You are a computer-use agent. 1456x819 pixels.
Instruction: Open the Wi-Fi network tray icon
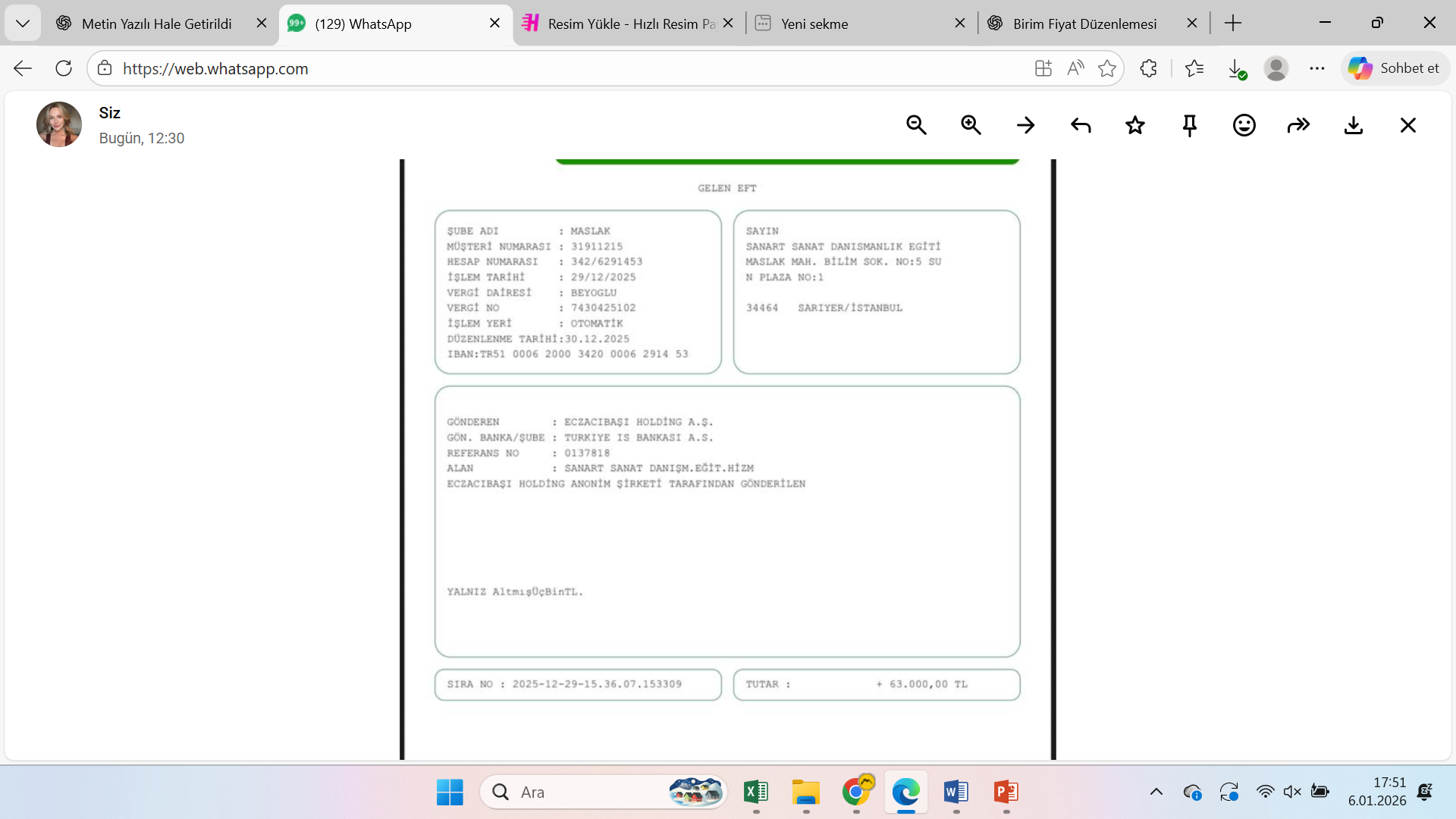point(1265,792)
